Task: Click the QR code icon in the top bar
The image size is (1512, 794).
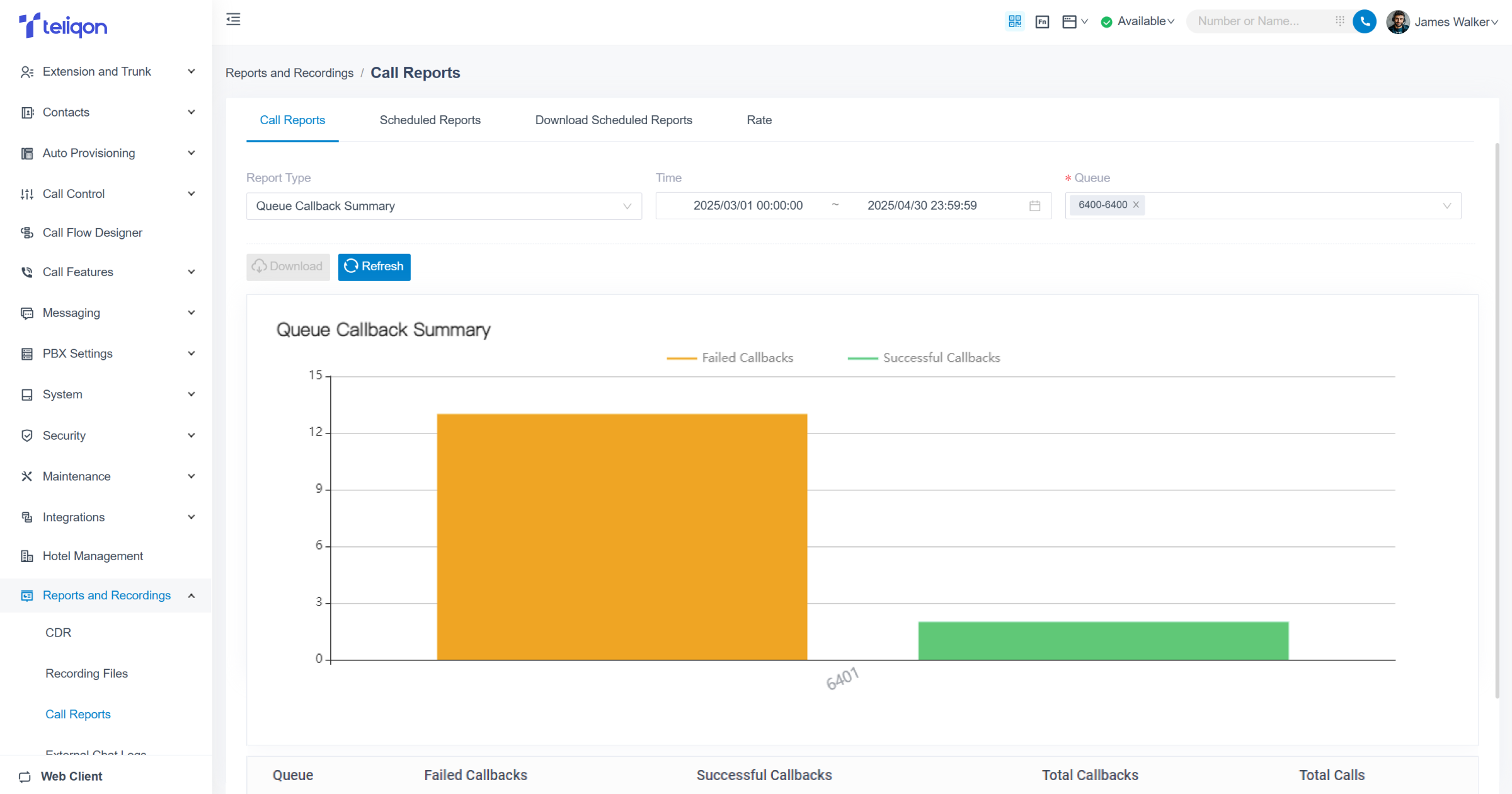Action: pyautogui.click(x=1014, y=21)
